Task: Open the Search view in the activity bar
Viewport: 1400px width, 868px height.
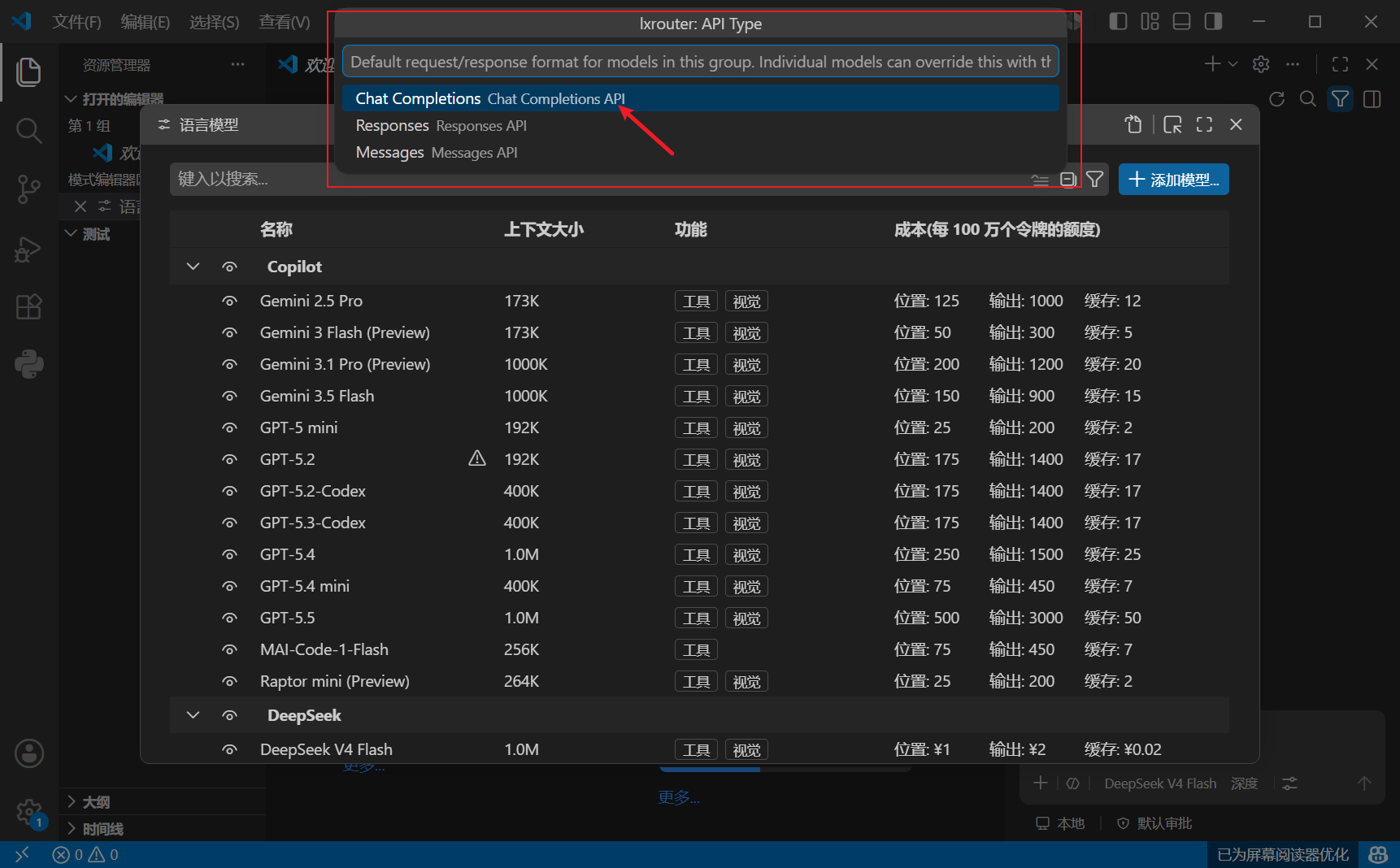Action: [x=28, y=130]
